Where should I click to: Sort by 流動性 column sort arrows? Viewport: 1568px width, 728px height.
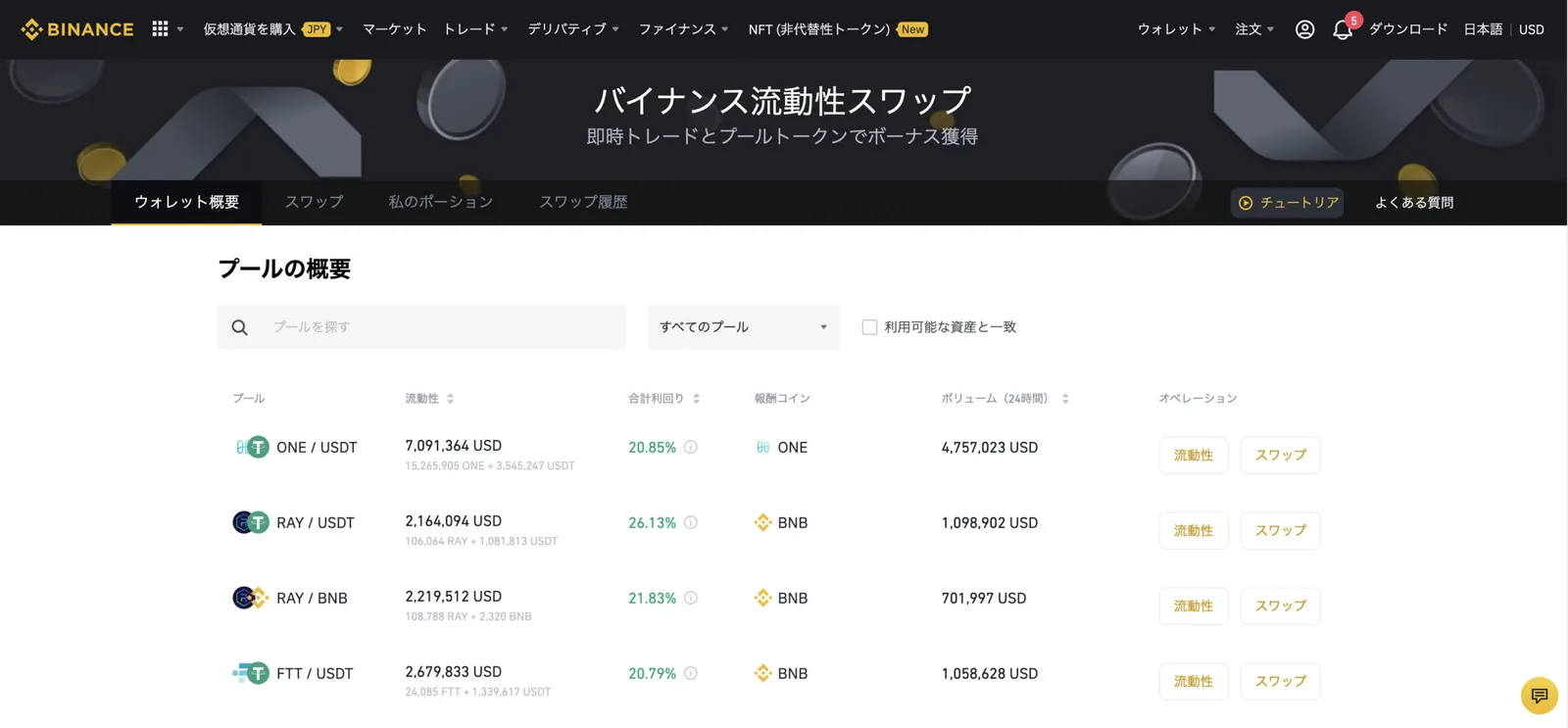[x=450, y=399]
